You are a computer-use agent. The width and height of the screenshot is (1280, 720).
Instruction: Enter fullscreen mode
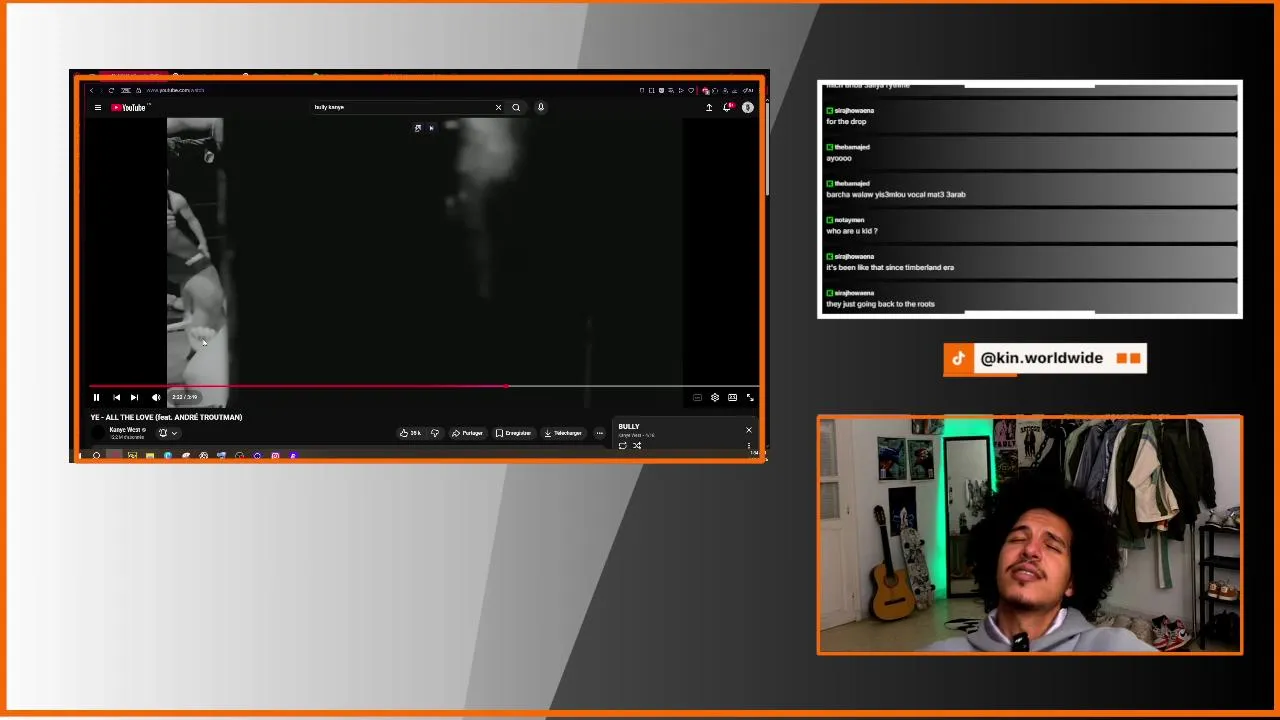click(750, 397)
